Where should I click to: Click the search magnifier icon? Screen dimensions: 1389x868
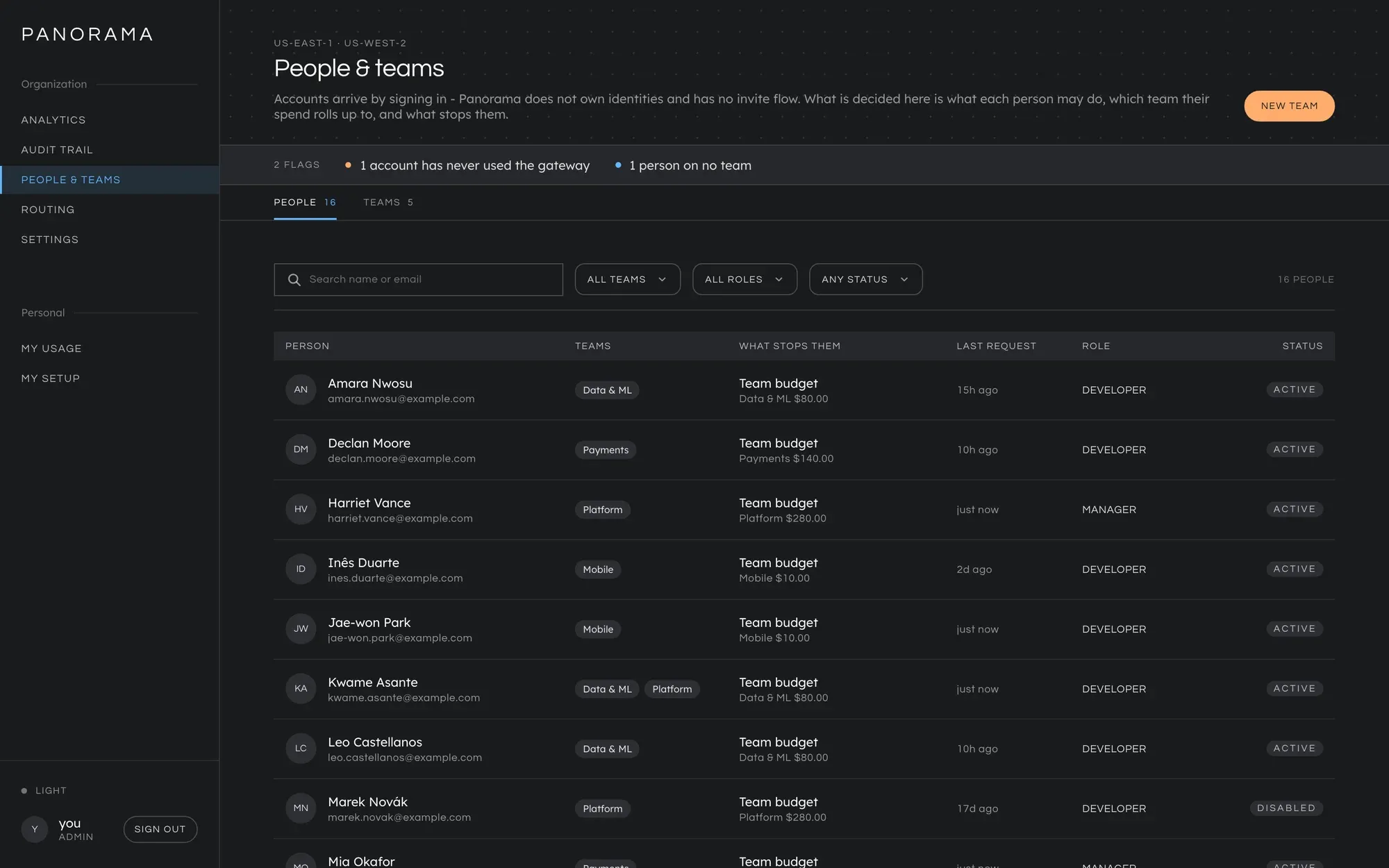(294, 279)
